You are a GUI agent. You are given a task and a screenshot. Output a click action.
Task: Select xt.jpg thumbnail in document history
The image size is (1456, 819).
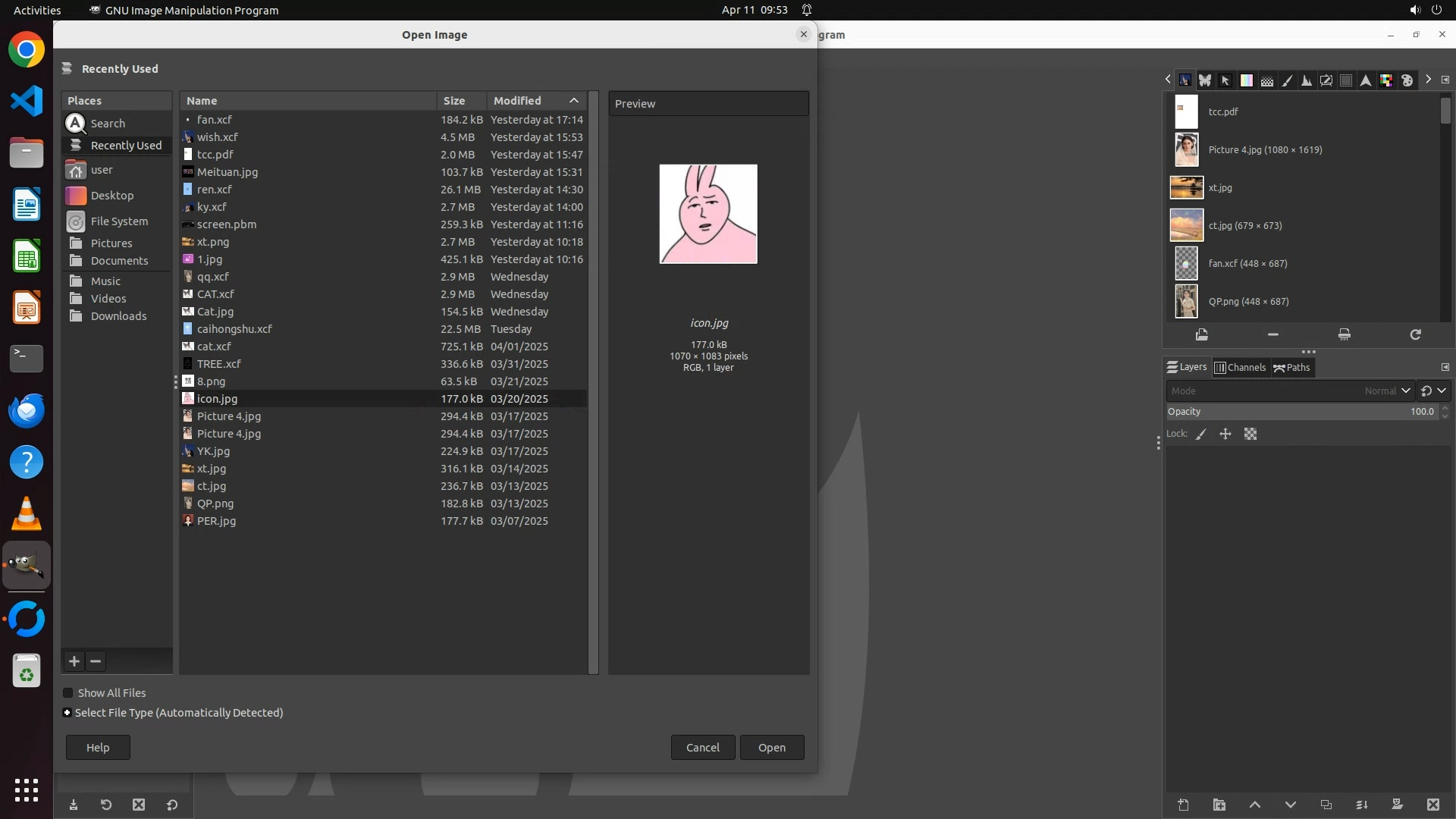(1187, 187)
